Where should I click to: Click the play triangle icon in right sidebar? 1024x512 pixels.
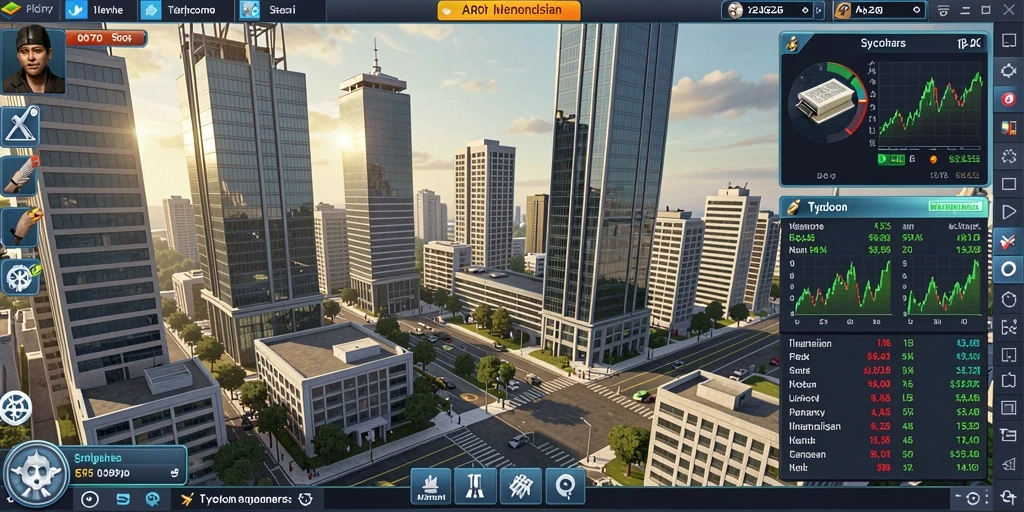[x=1008, y=212]
